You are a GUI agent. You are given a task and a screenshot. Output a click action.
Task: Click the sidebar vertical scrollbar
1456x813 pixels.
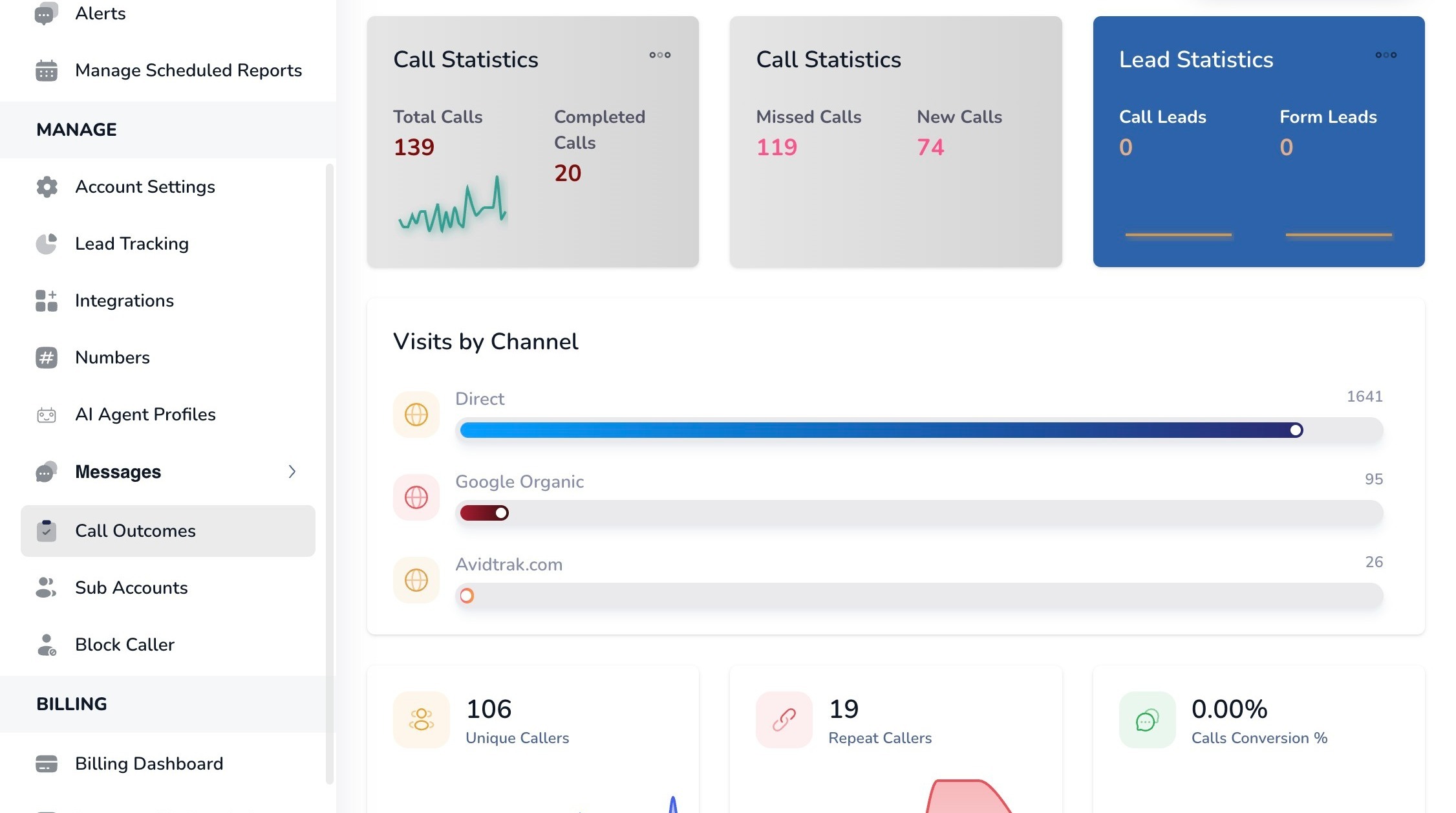click(330, 473)
